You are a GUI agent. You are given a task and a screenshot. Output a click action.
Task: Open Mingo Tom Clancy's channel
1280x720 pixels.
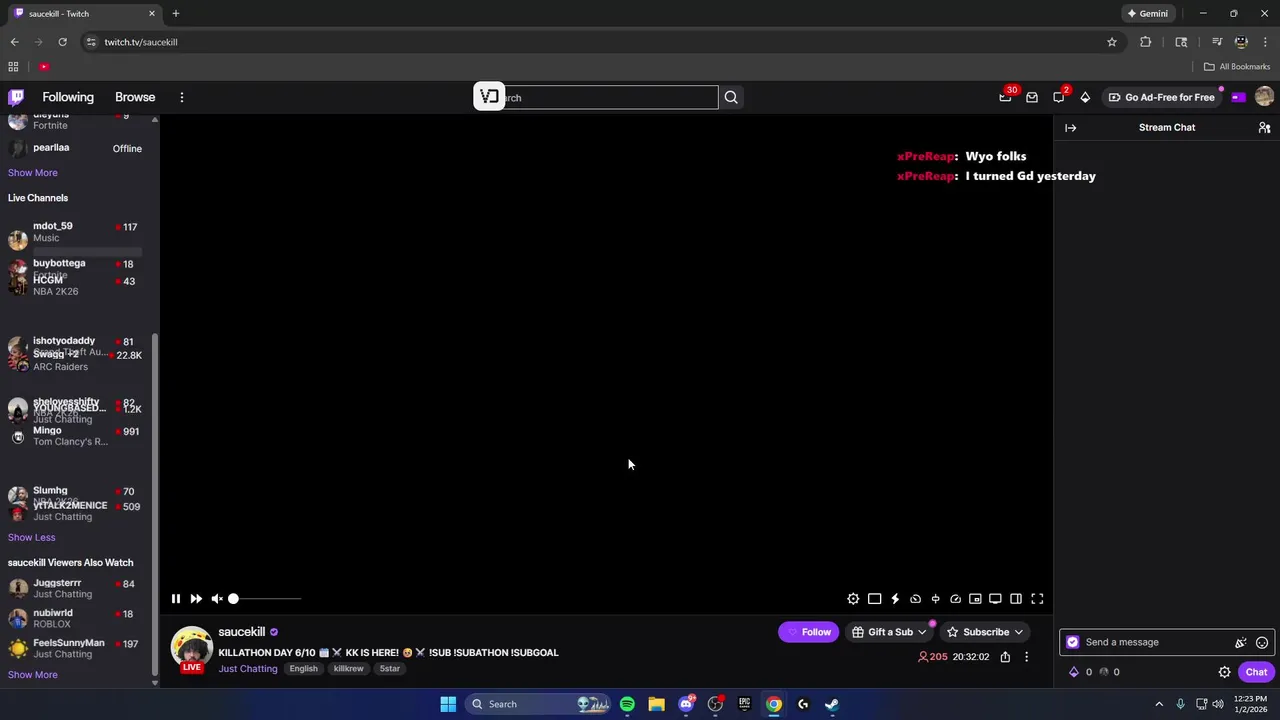[x=76, y=436]
